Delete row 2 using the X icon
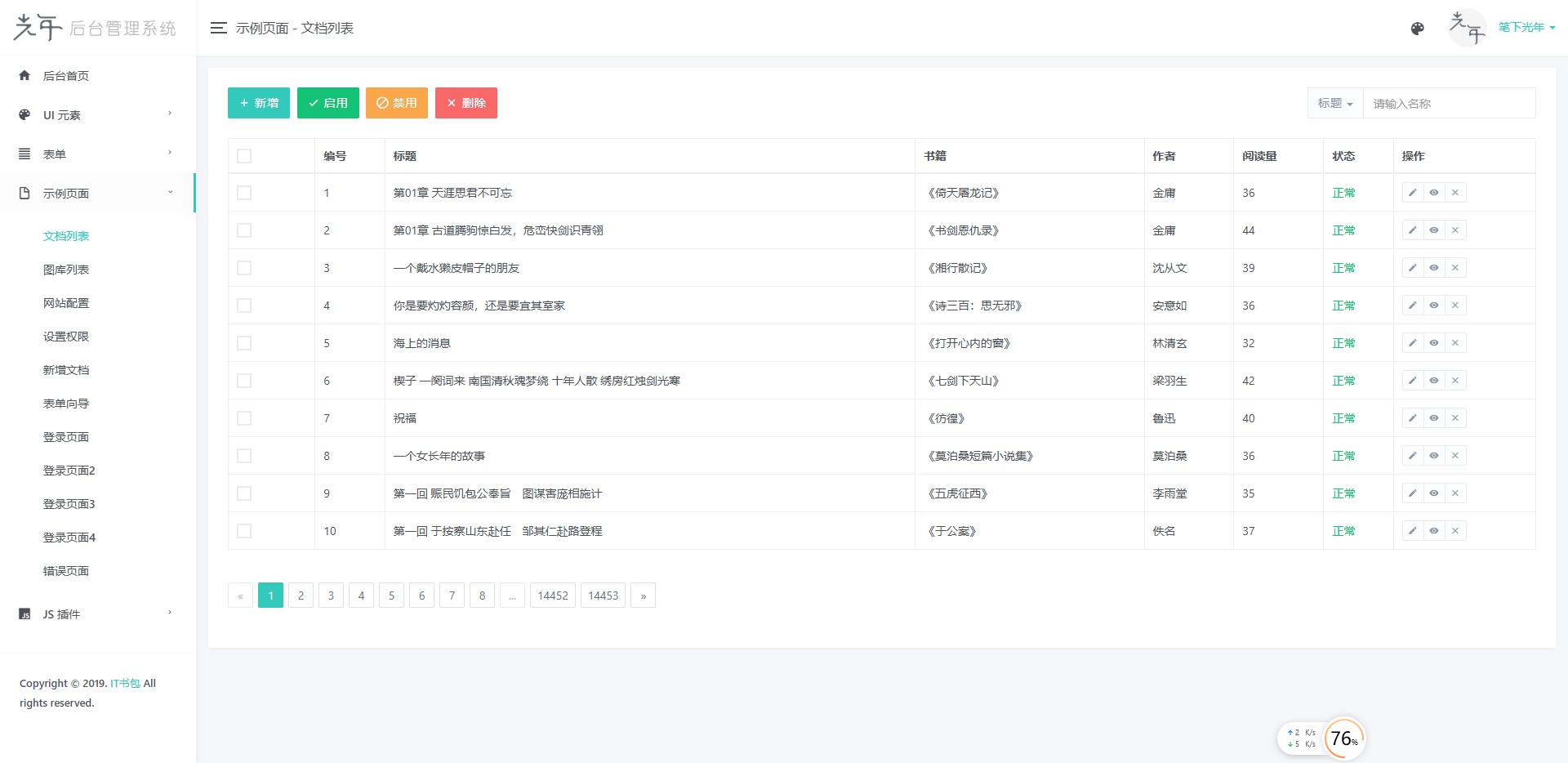The image size is (1568, 763). coord(1455,230)
